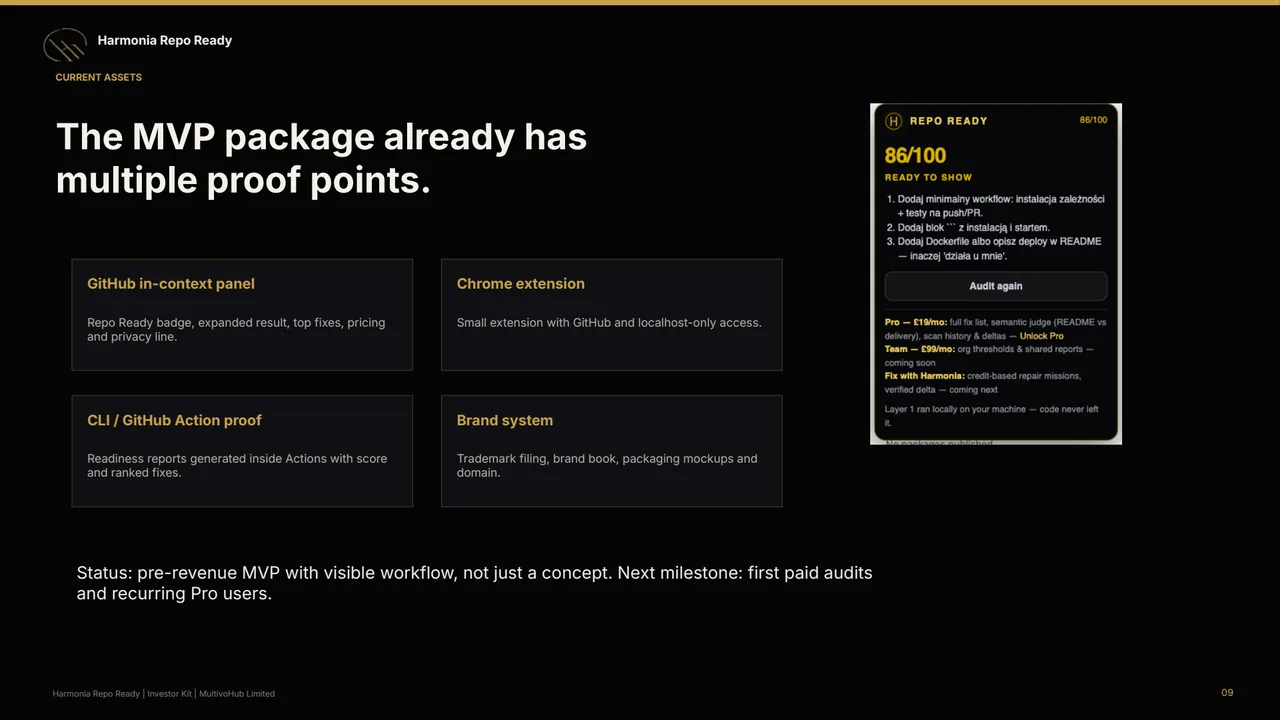The image size is (1280, 720).
Task: Select the CLI / GitHub Action proof card
Action: (x=242, y=451)
